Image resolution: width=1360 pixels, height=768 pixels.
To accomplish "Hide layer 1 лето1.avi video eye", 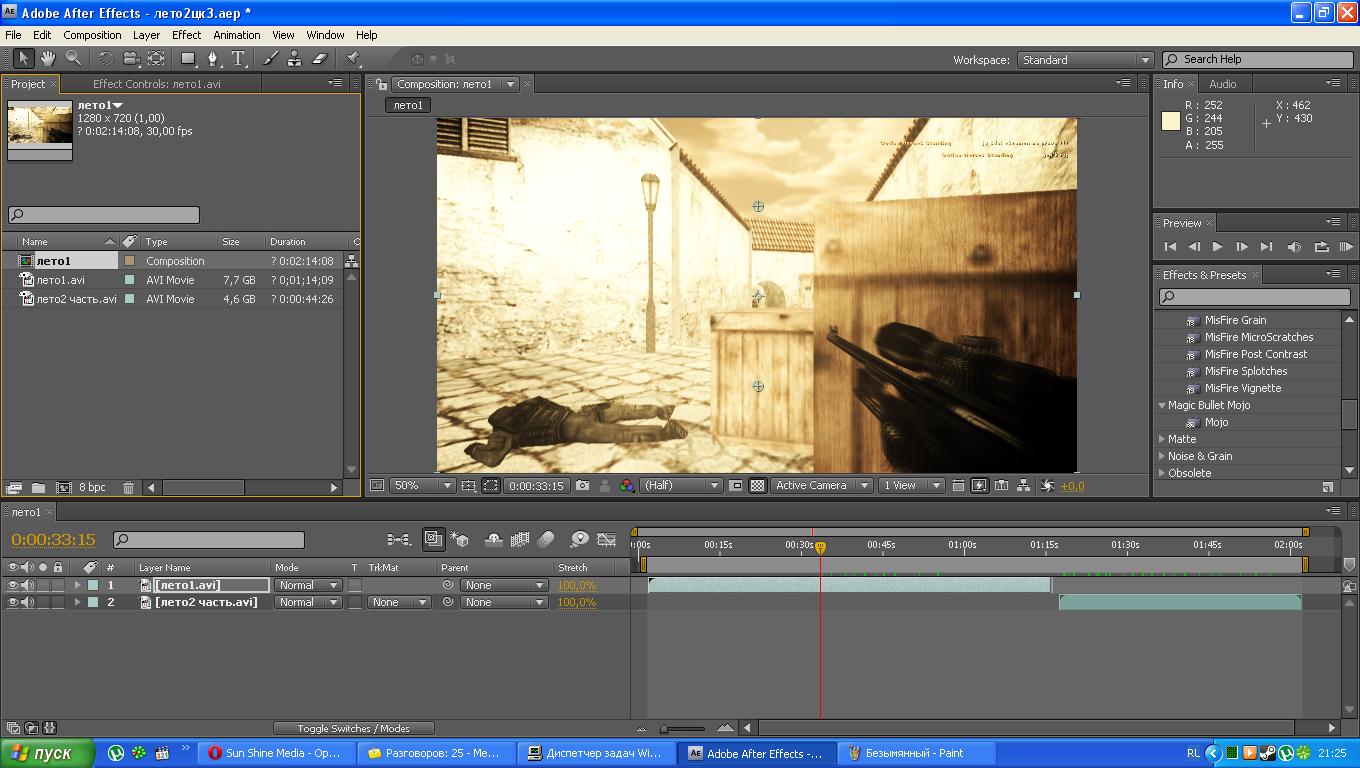I will click(13, 585).
